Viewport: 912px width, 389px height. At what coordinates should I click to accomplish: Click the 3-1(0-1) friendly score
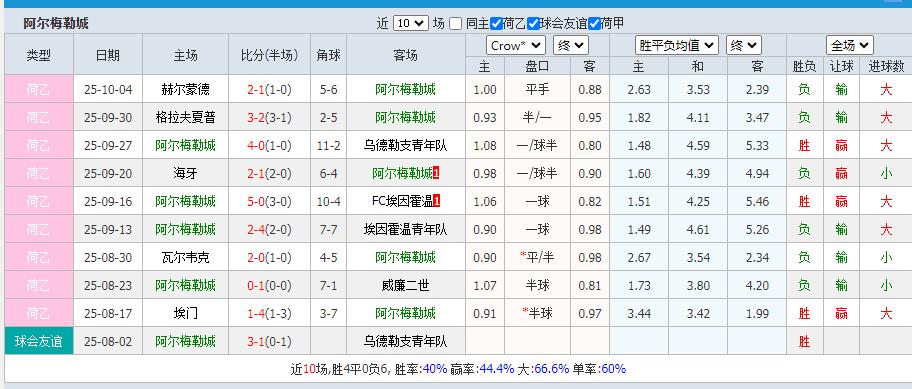point(269,341)
